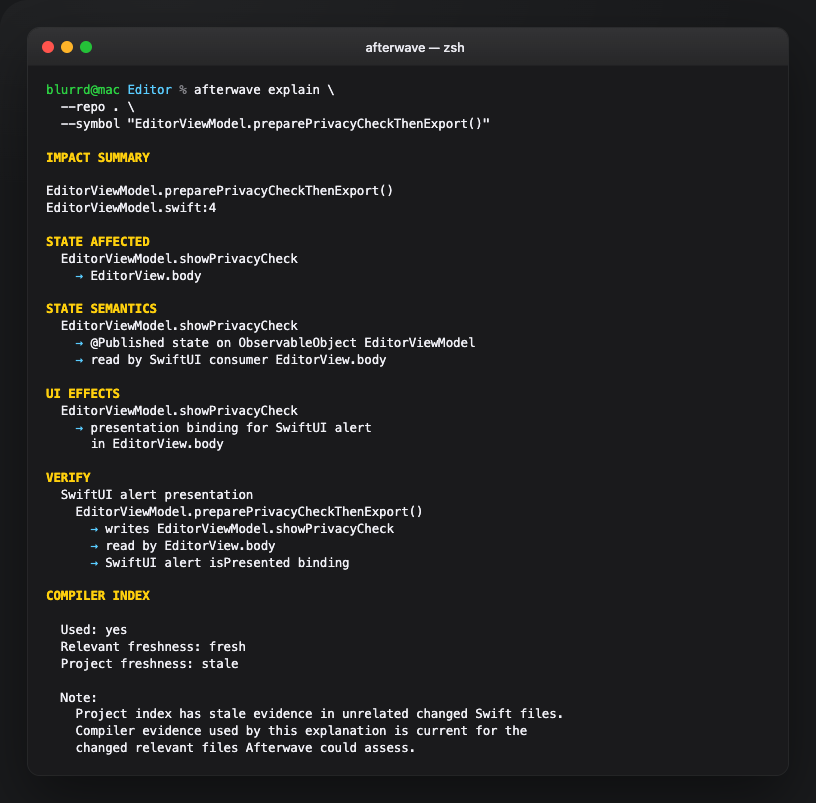Click the '--repo . \' argument line
816x803 pixels.
pos(98,107)
